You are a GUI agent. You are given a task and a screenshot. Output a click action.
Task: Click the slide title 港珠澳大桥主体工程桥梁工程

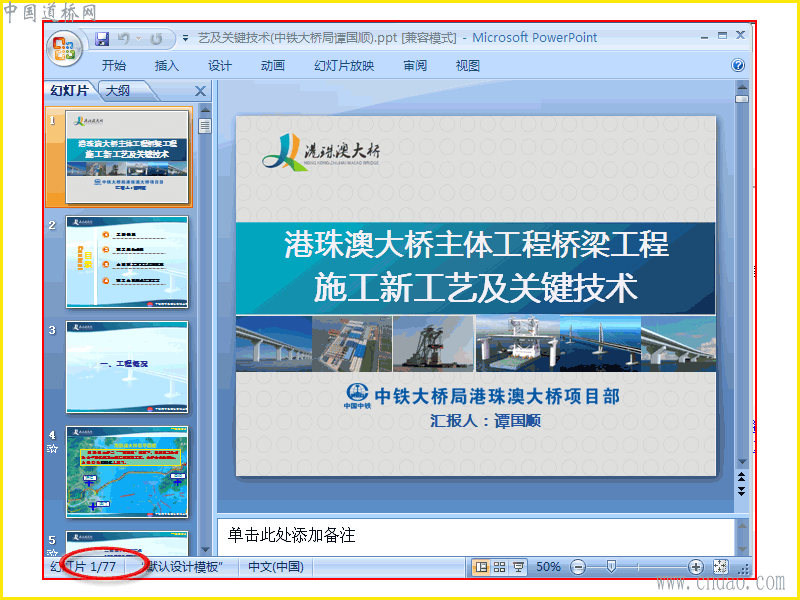click(x=476, y=244)
